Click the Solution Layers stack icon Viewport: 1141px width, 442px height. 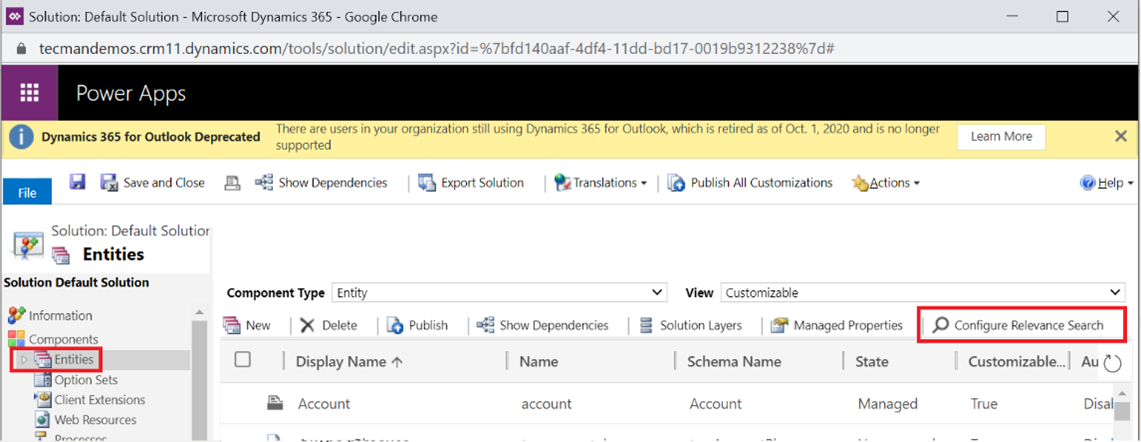[x=646, y=325]
